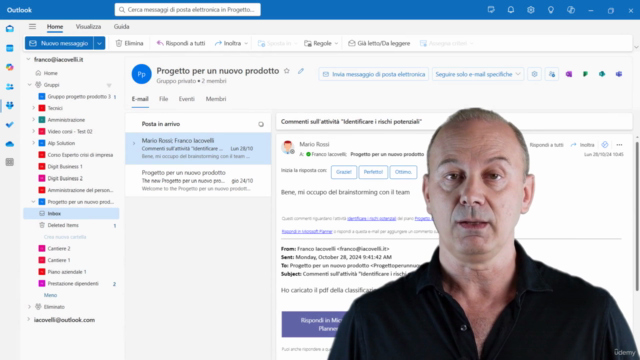
Task: Click the notifications bell icon
Action: pyautogui.click(x=511, y=10)
